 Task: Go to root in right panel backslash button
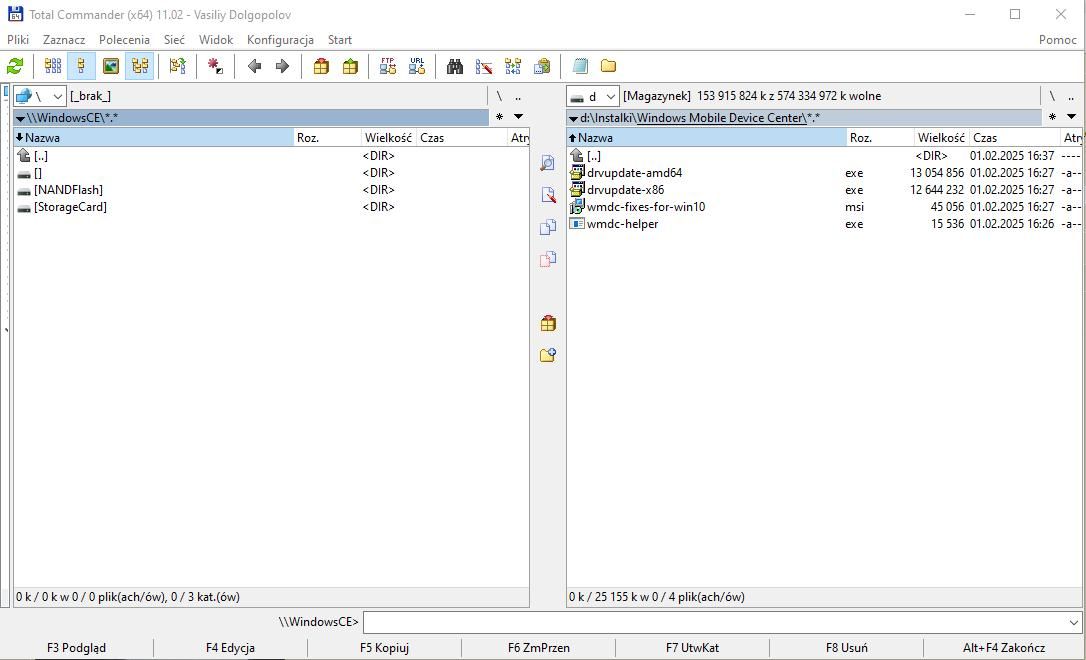pyautogui.click(x=1052, y=96)
